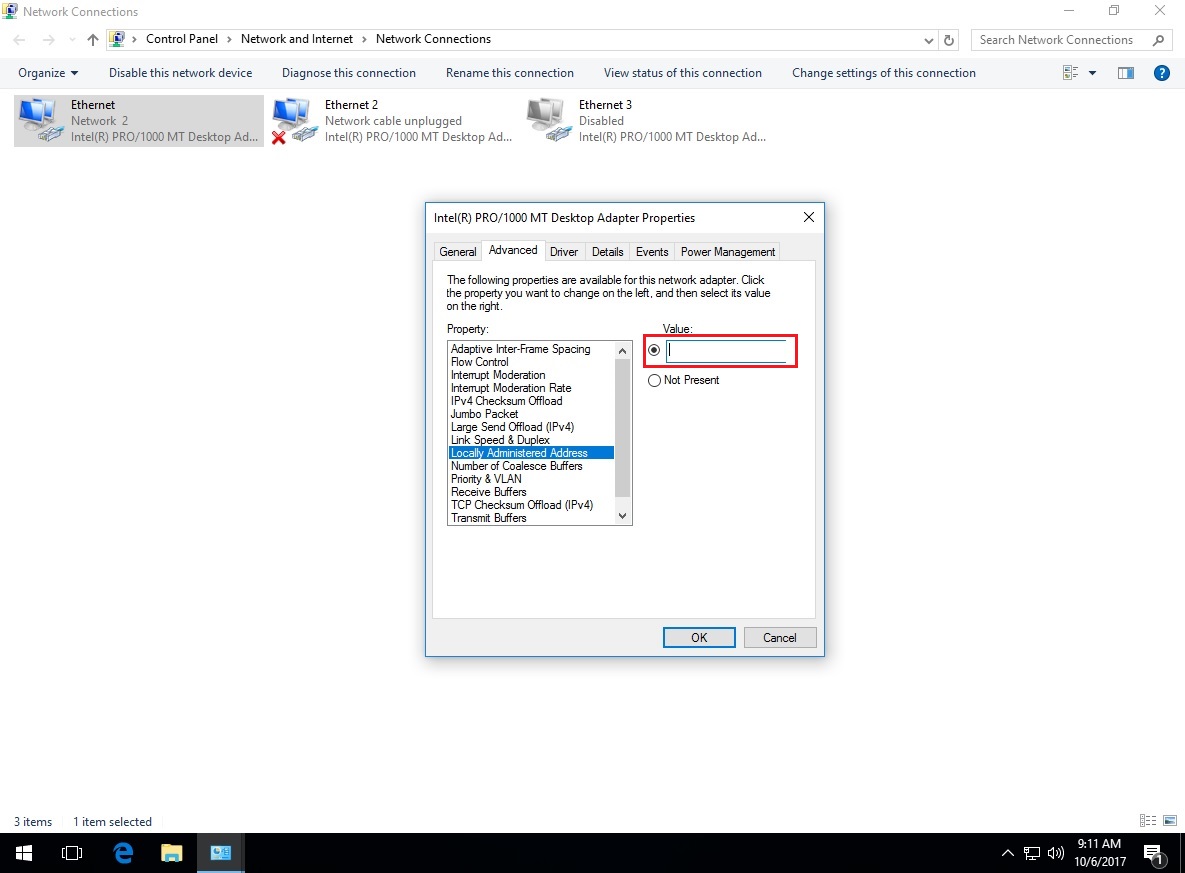Select Flow Control property

pos(531,362)
